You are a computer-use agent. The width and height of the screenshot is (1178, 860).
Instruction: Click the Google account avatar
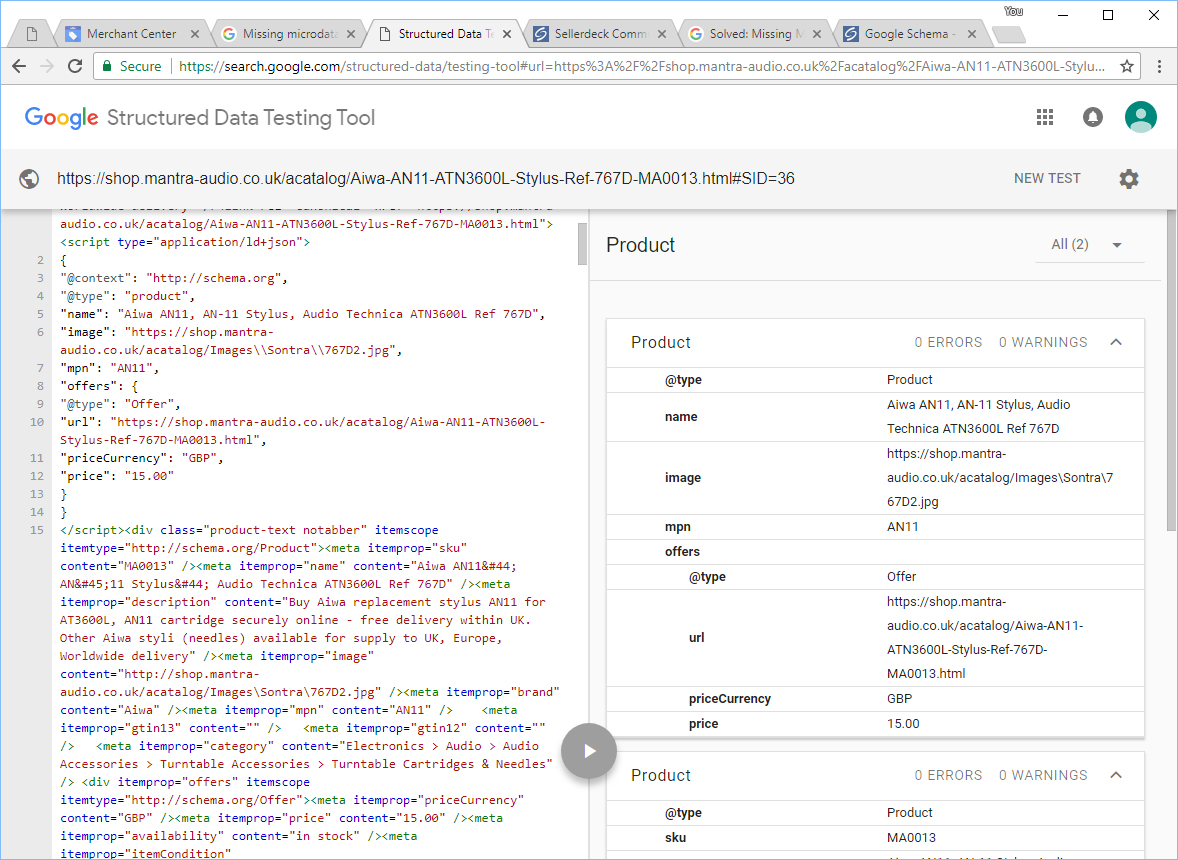1140,117
